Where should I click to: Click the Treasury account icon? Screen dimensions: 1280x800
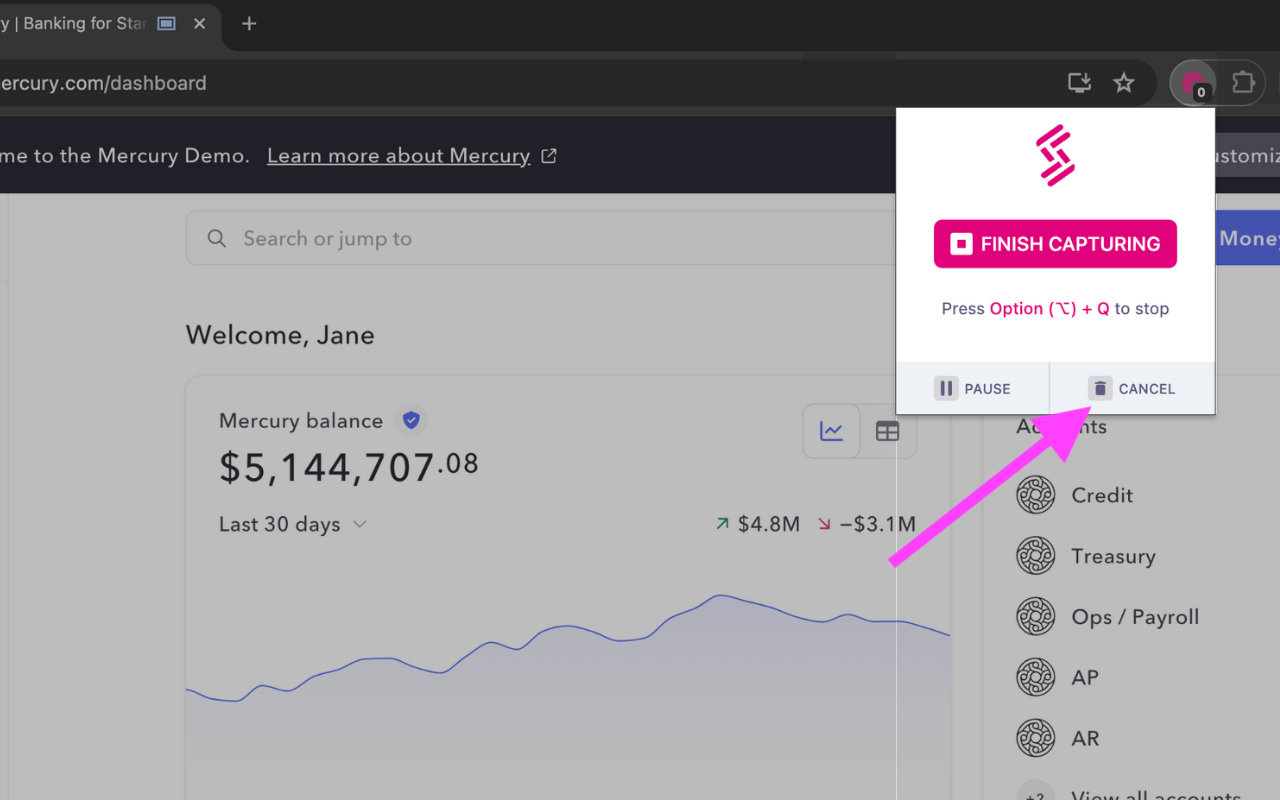(x=1036, y=556)
